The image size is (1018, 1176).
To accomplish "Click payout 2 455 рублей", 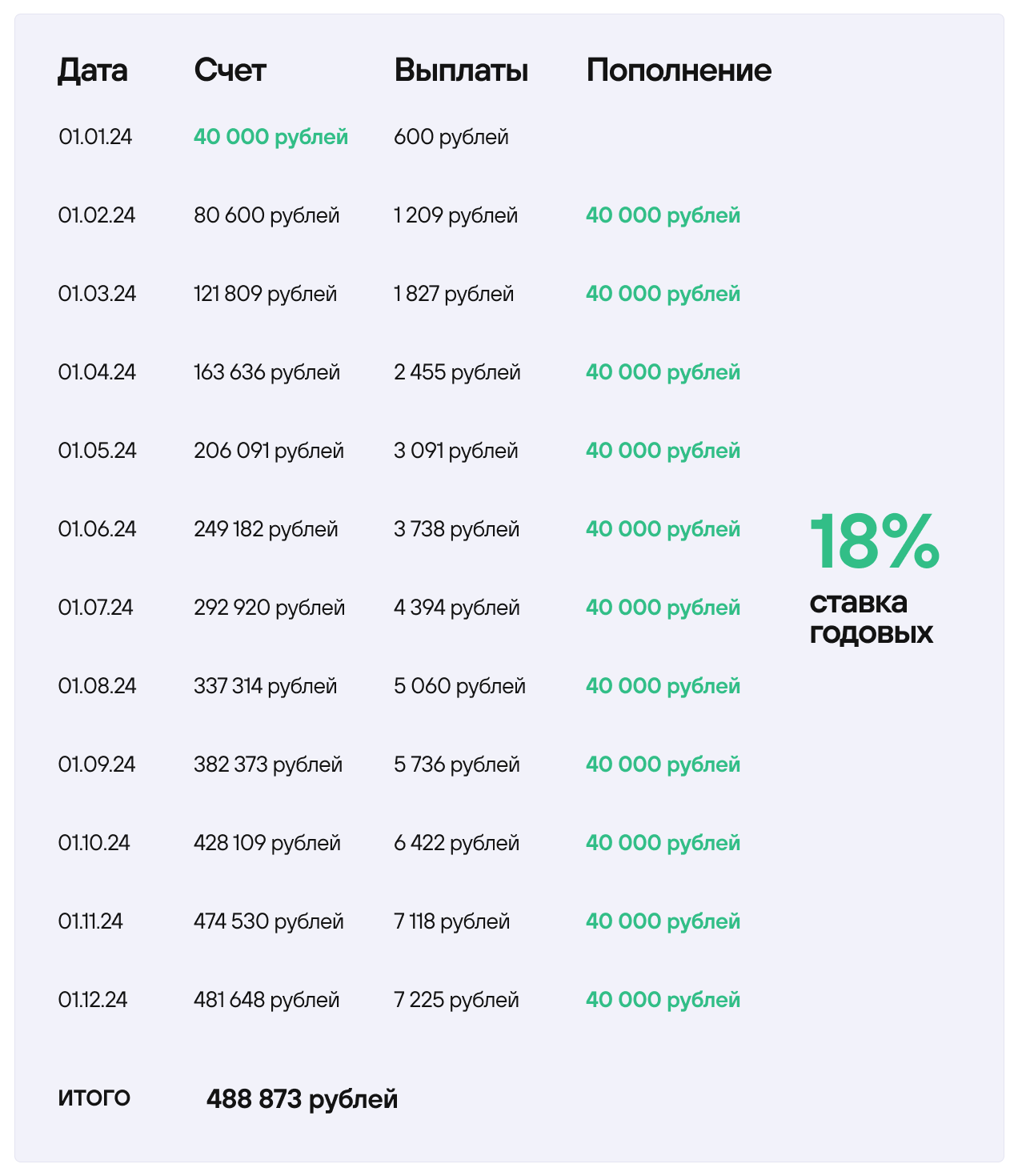I will coord(457,372).
